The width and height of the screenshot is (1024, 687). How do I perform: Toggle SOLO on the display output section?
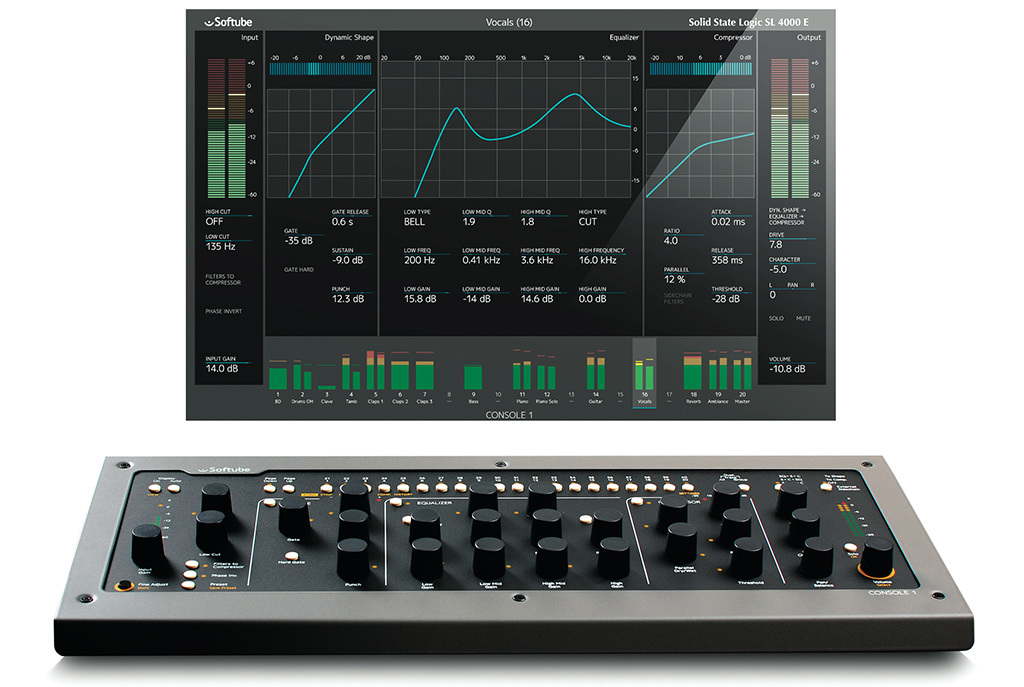[776, 319]
